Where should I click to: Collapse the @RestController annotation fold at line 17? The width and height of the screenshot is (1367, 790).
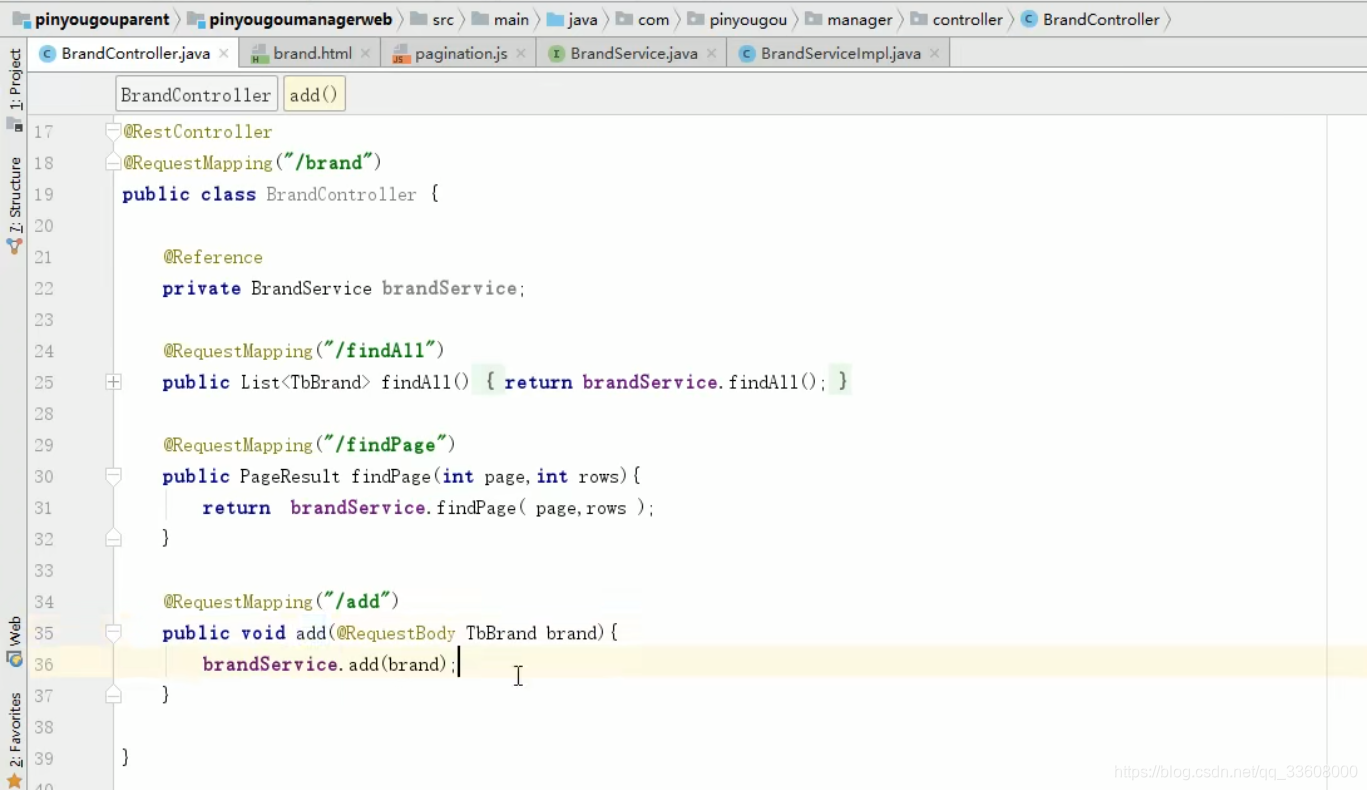coord(113,131)
